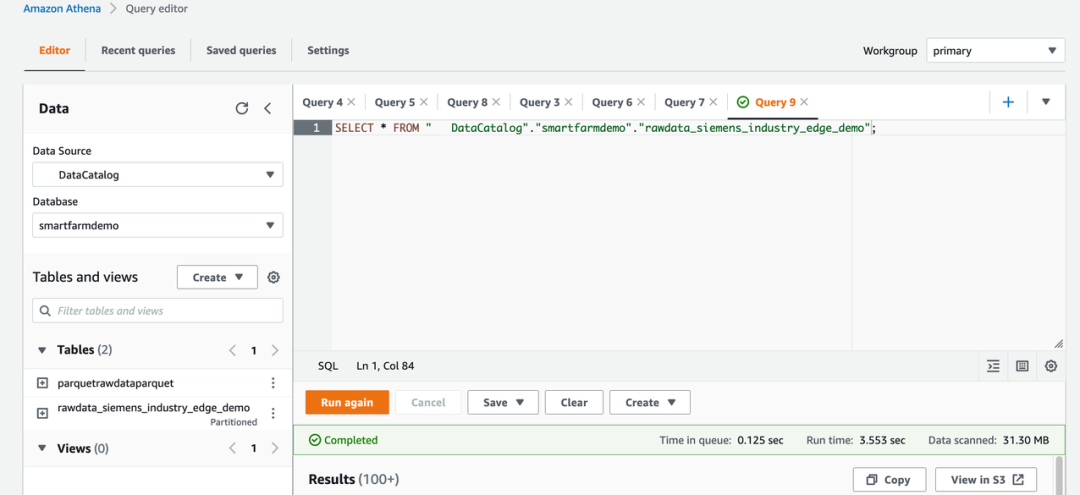Select the Query 3 tab
The width and height of the screenshot is (1080, 495).
pyautogui.click(x=539, y=102)
